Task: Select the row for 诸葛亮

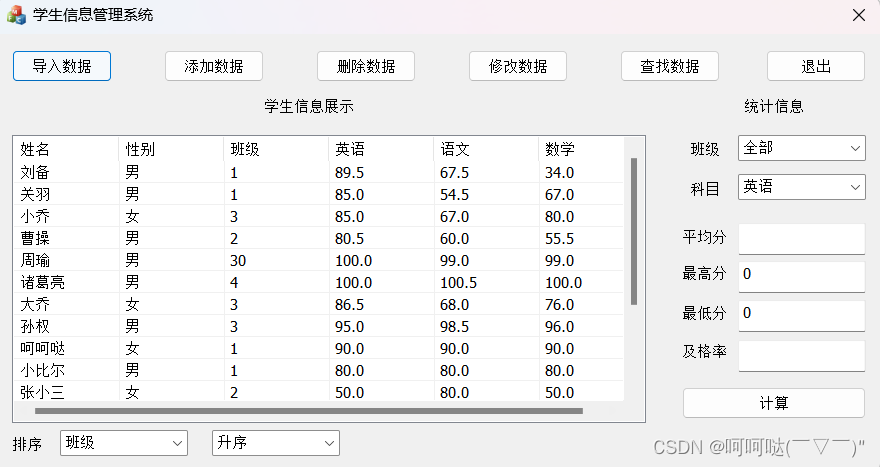Action: (x=318, y=282)
